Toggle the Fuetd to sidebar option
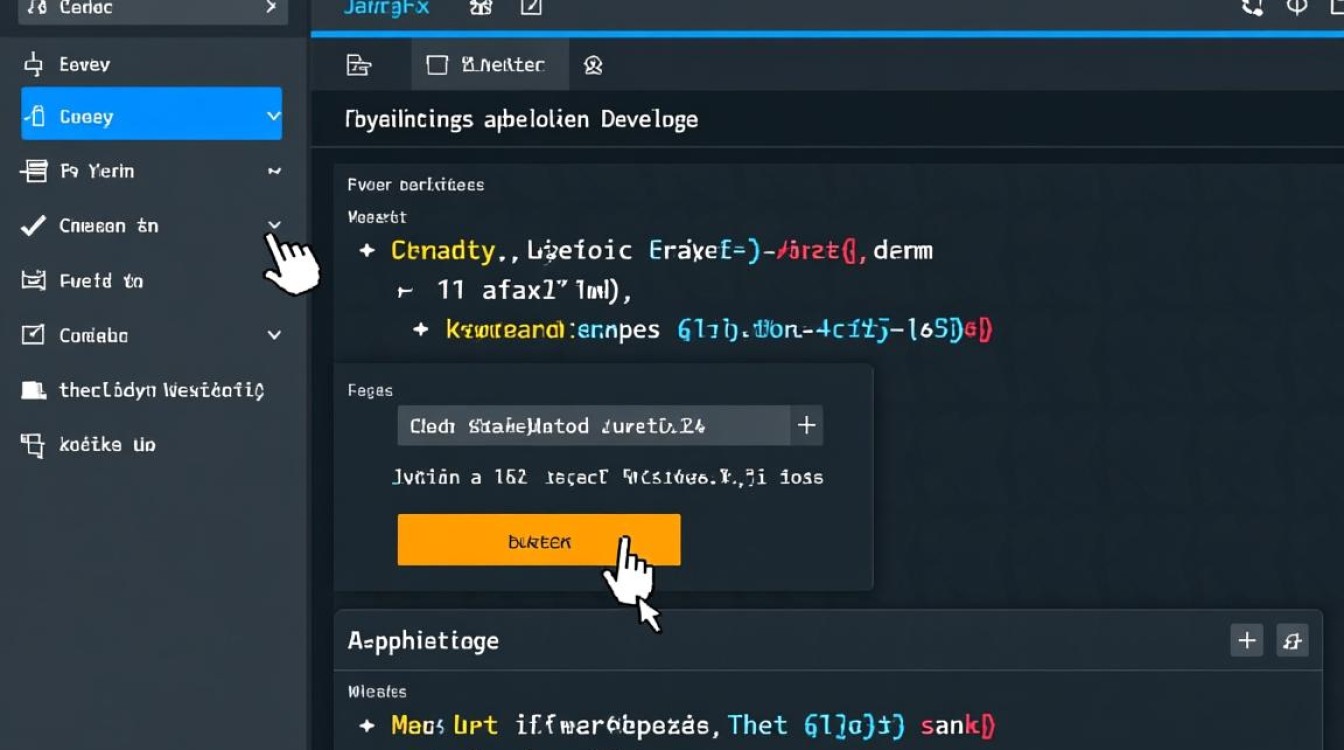1344x750 pixels. (34, 280)
